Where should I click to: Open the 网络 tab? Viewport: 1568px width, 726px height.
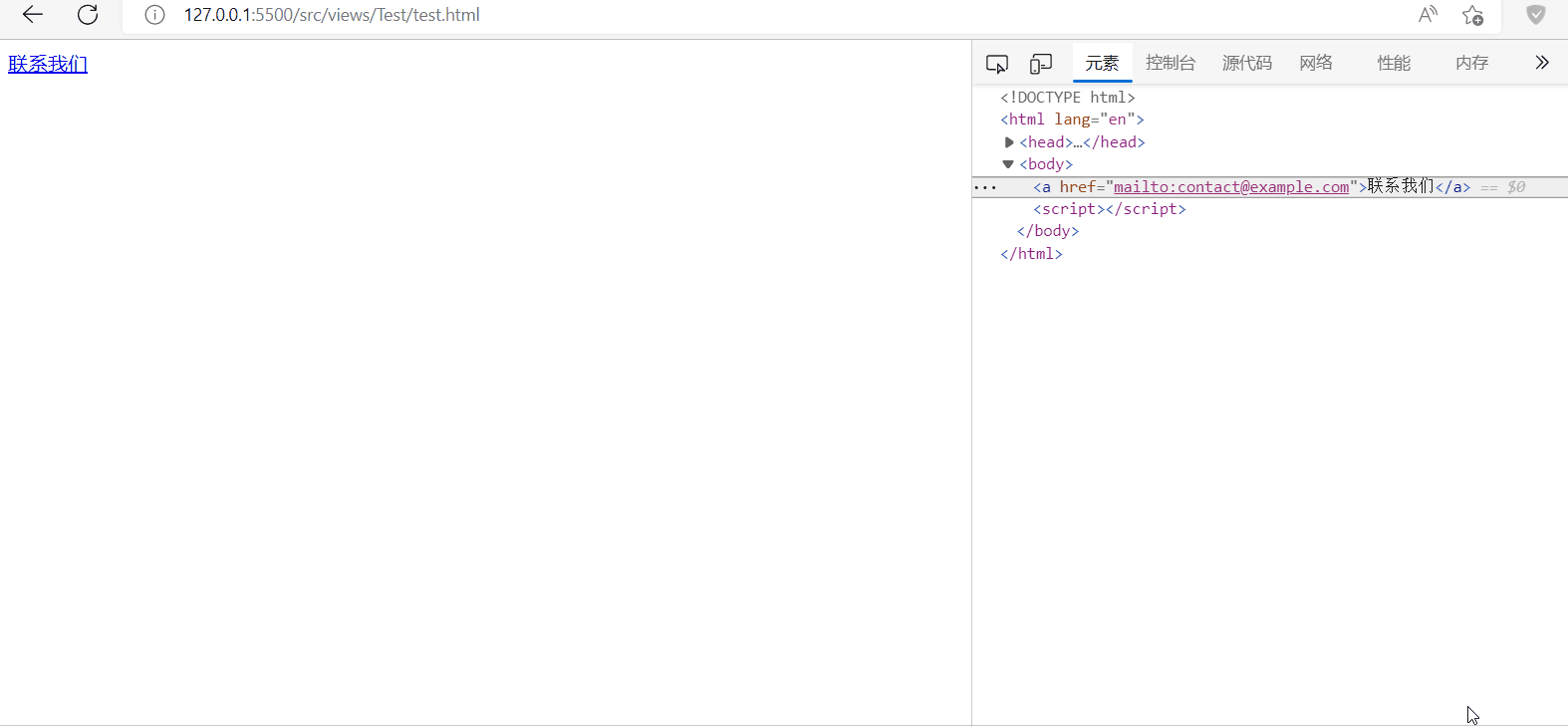tap(1316, 63)
